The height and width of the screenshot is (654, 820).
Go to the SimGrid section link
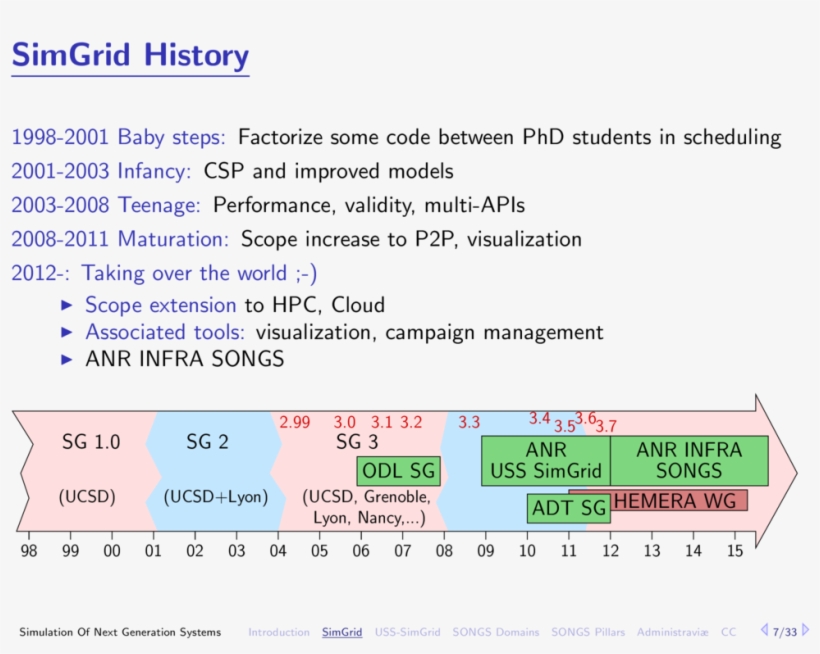pos(342,632)
